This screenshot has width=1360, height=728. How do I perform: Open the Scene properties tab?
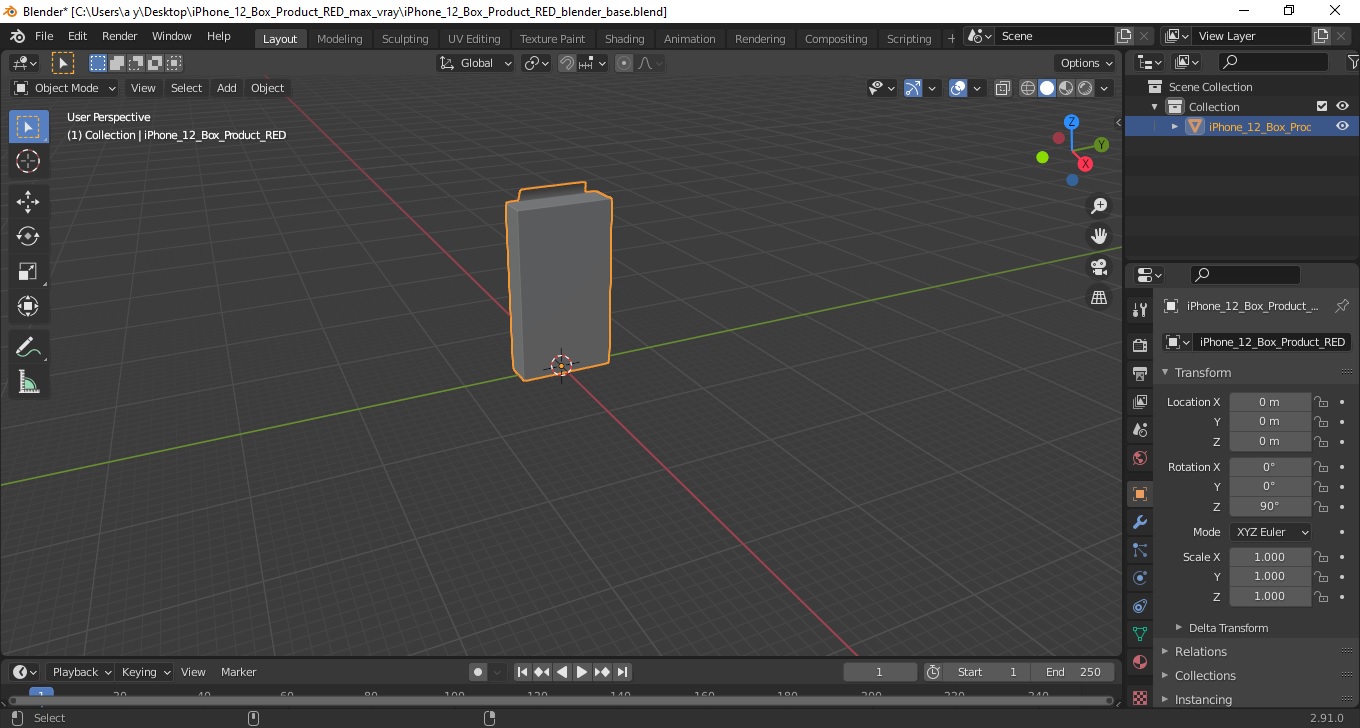(x=1139, y=429)
